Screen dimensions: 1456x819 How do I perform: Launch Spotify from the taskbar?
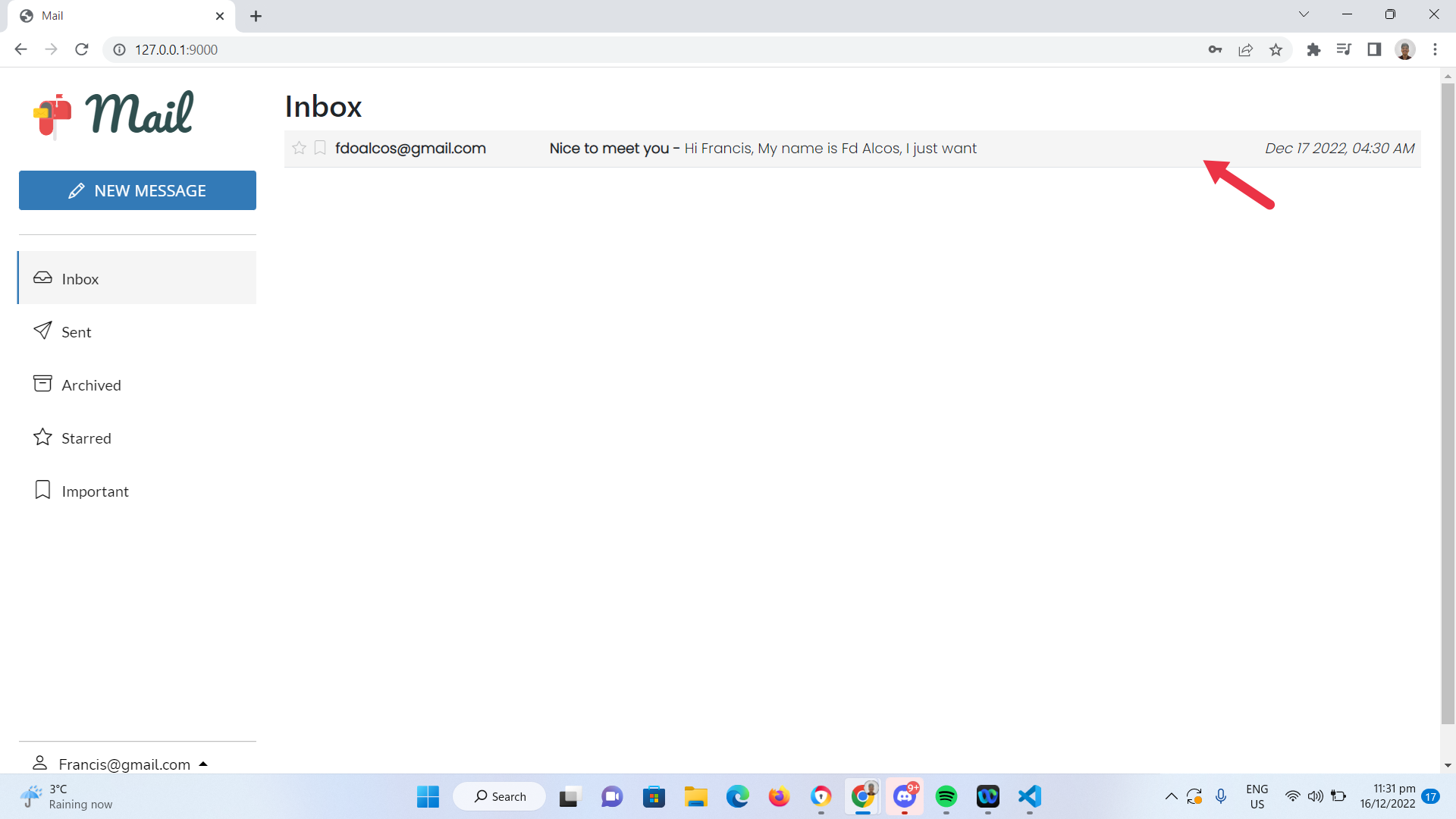[946, 796]
